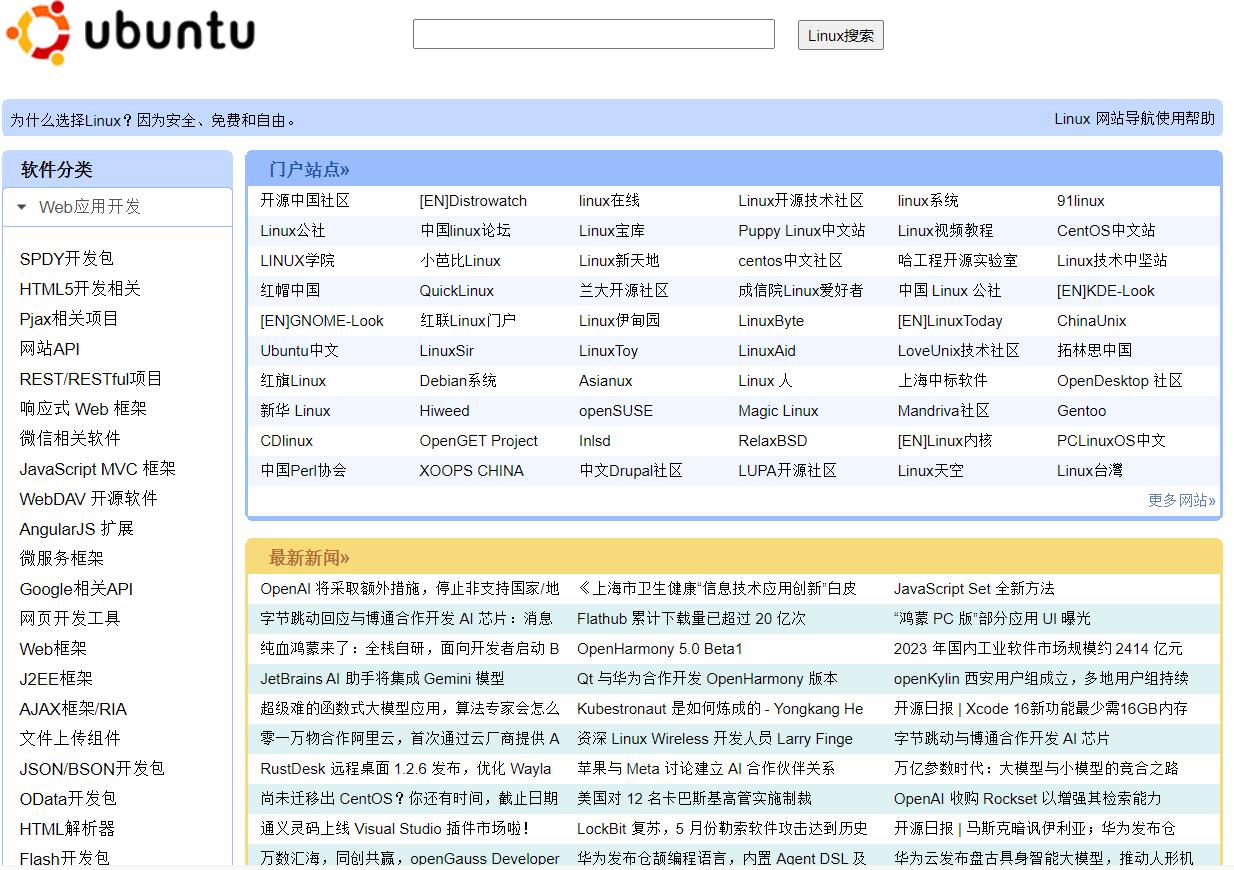Read RustDesk 远程桌面 1.2.6 发布 news

click(406, 769)
